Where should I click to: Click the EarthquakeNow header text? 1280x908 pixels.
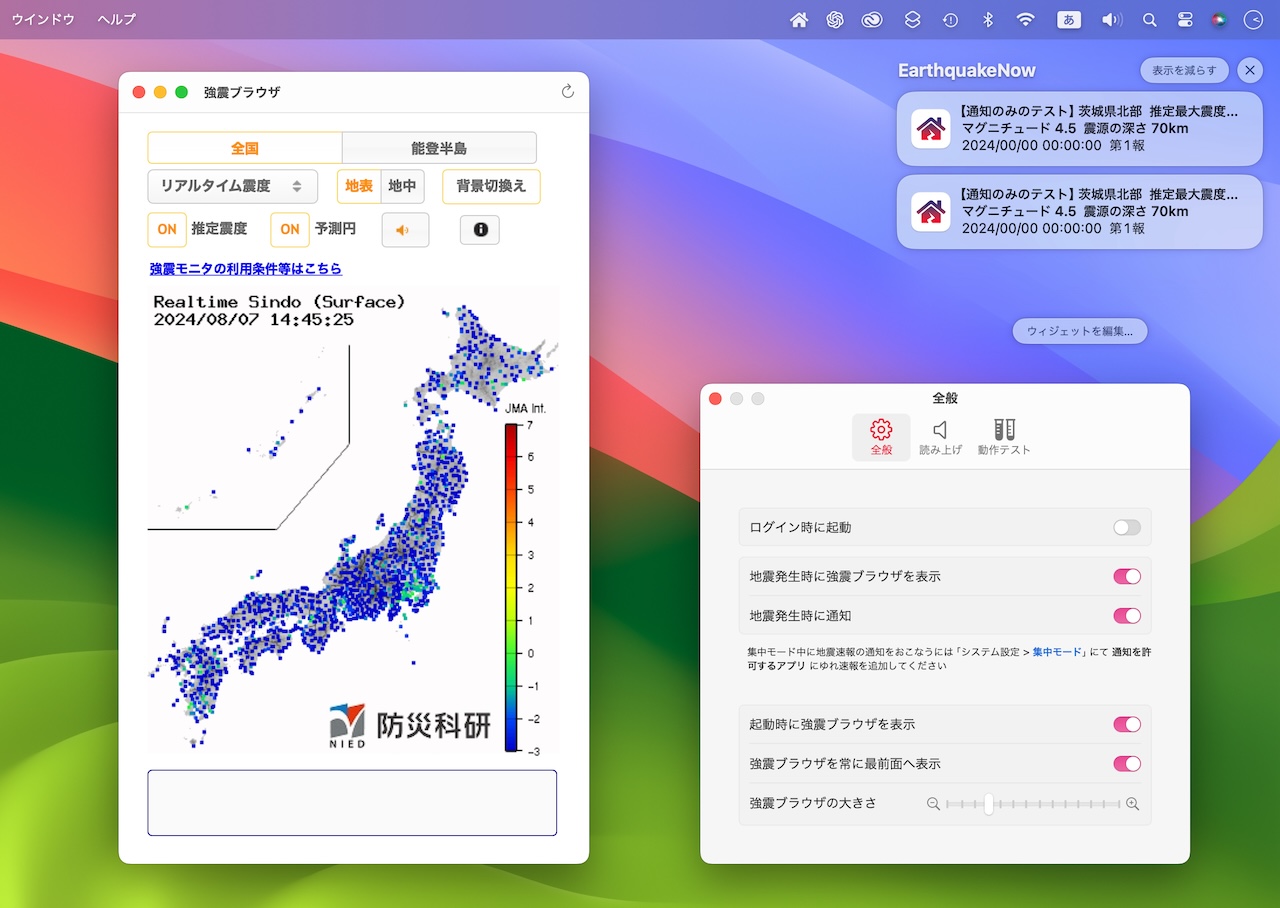[x=967, y=70]
